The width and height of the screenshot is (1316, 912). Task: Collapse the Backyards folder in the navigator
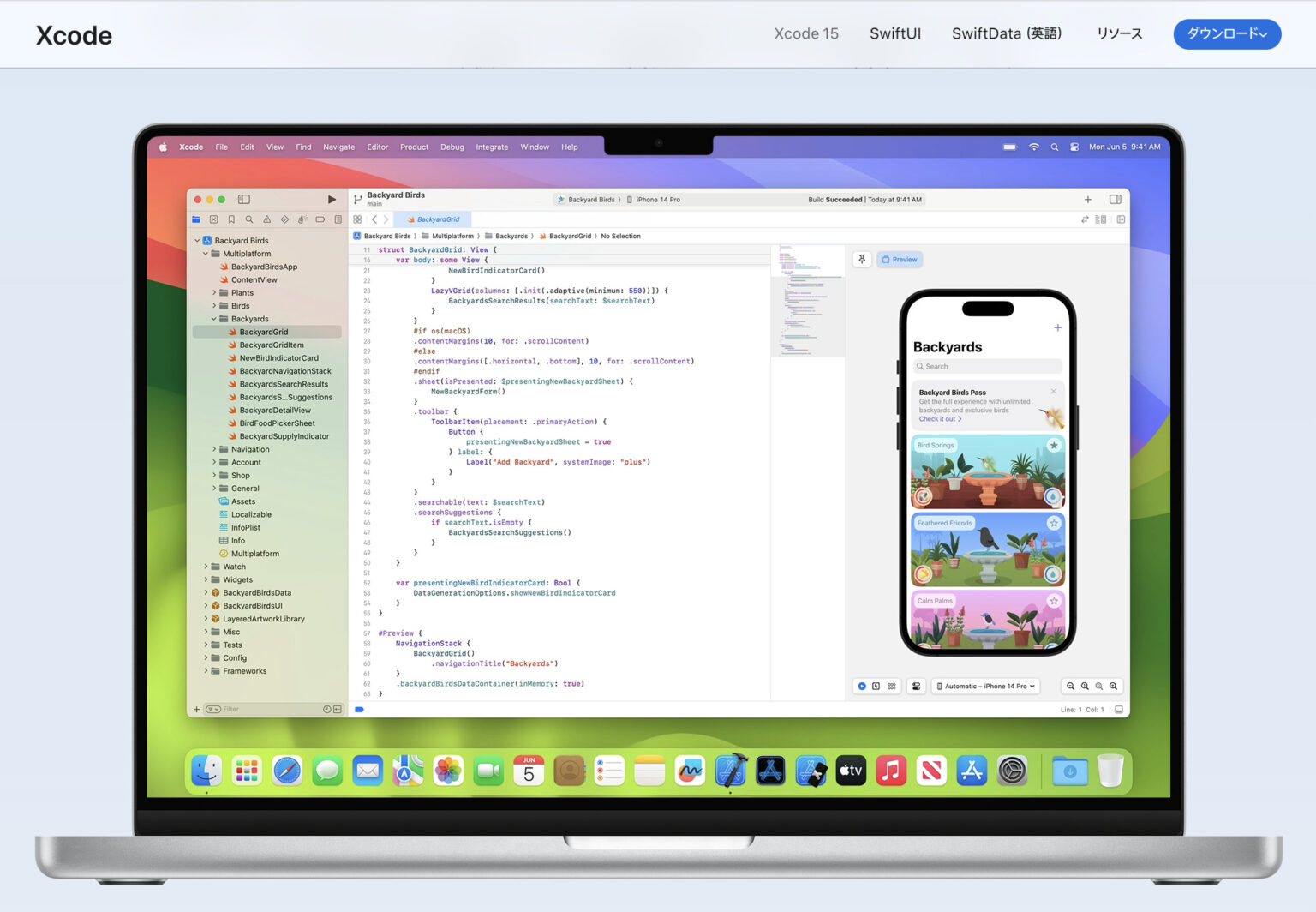[x=214, y=318]
